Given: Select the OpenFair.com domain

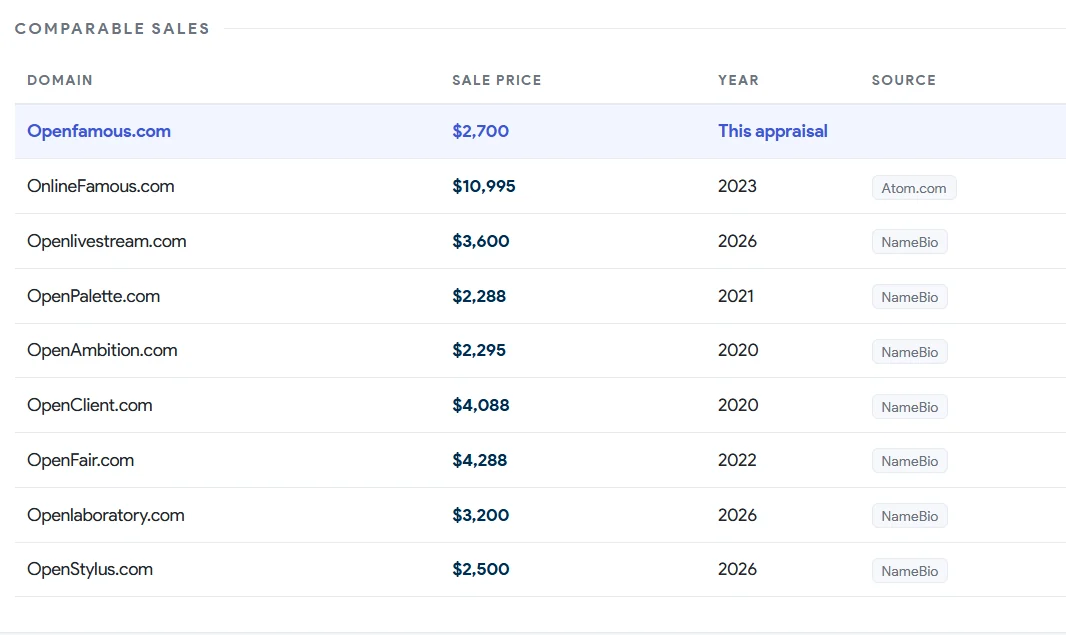Looking at the screenshot, I should click(x=80, y=460).
